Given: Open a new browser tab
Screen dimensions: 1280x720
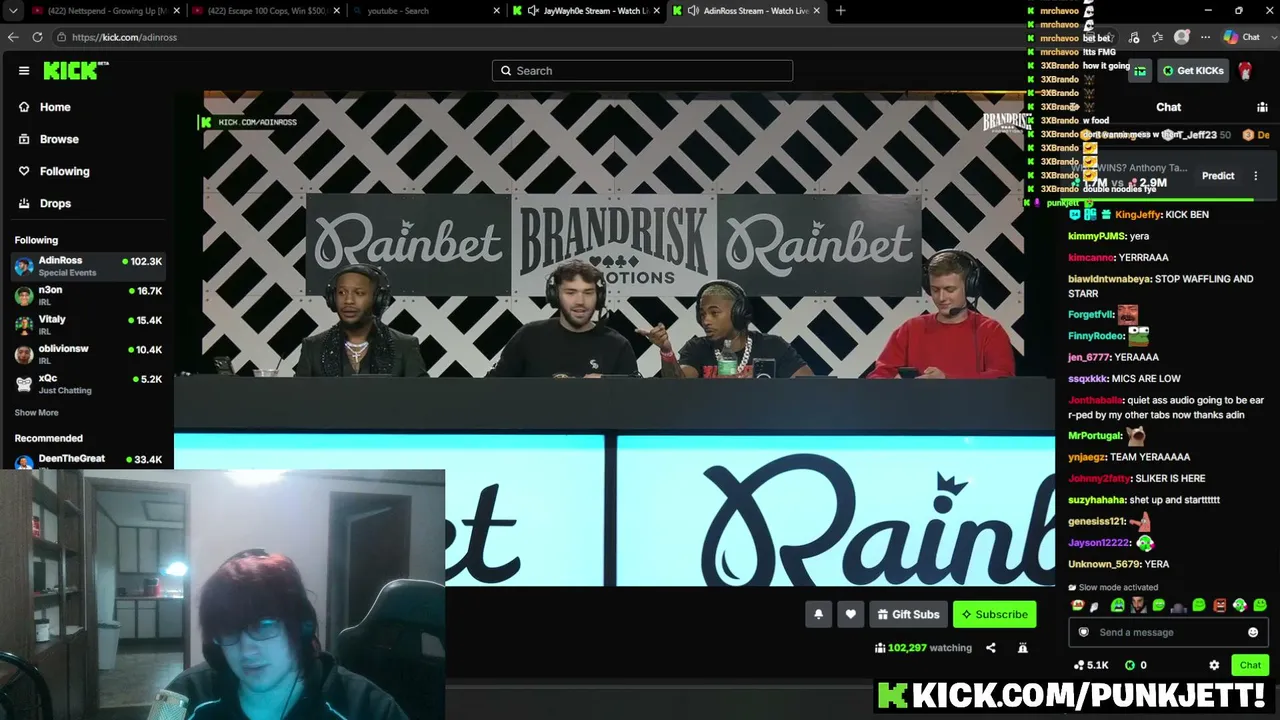Looking at the screenshot, I should click(840, 11).
